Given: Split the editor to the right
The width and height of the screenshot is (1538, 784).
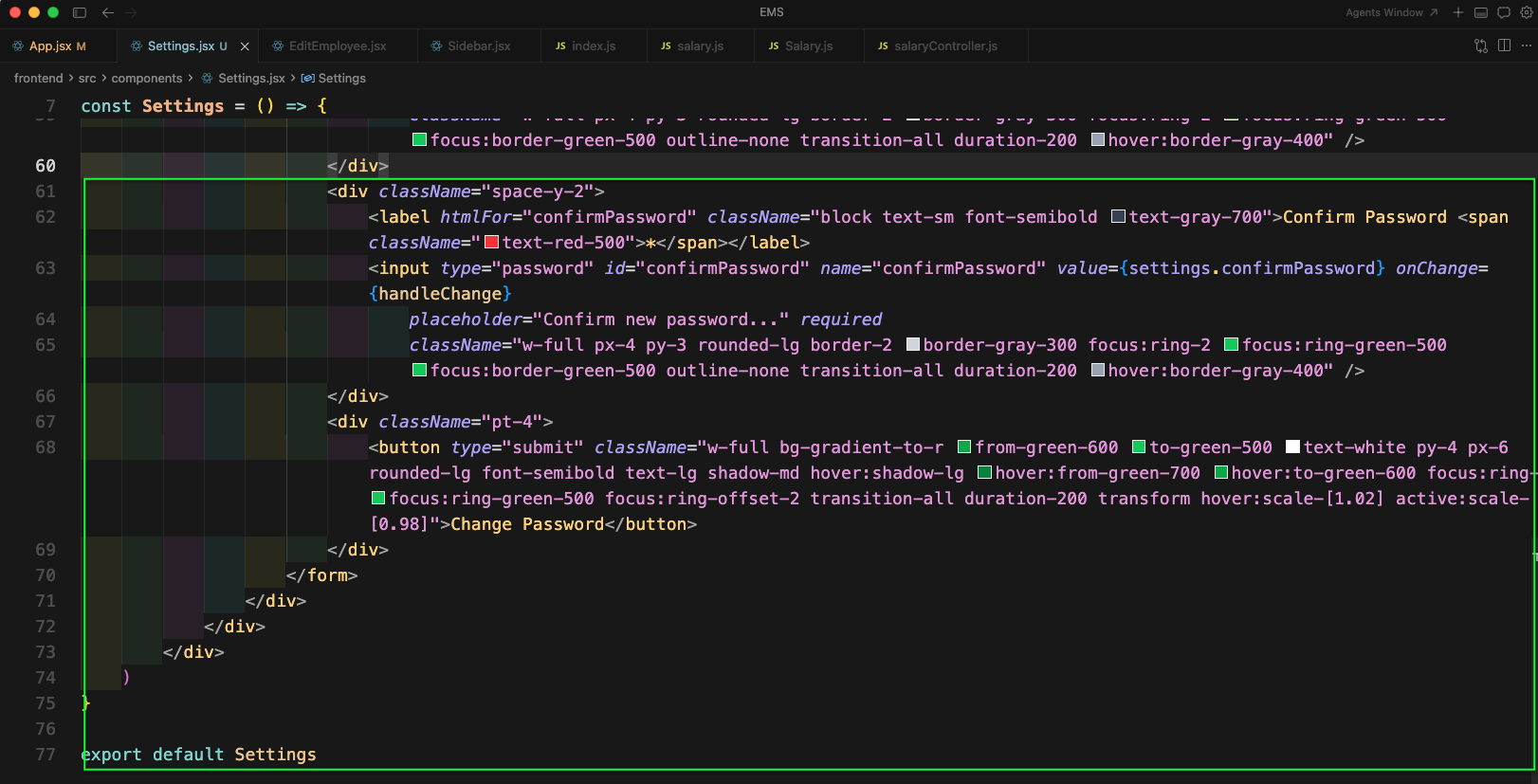Looking at the screenshot, I should pyautogui.click(x=1504, y=46).
